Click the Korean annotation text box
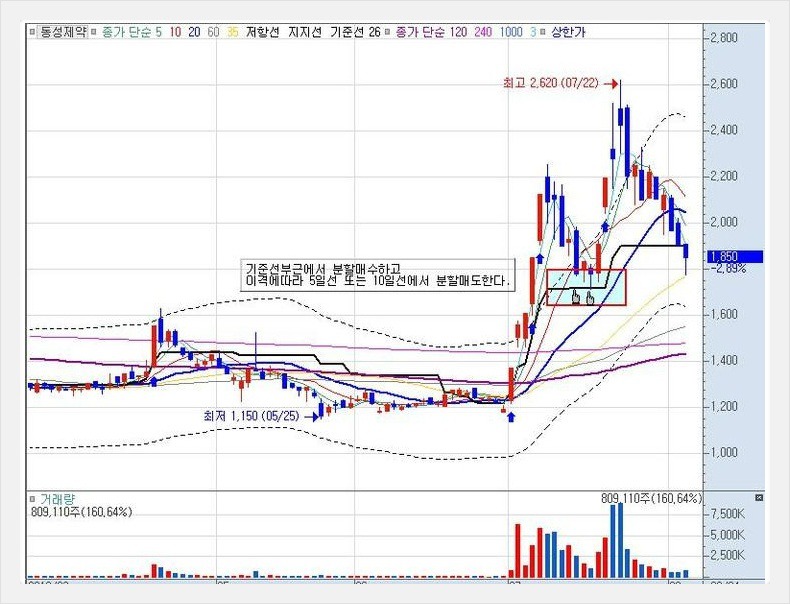The height and width of the screenshot is (604, 790). pos(378,275)
